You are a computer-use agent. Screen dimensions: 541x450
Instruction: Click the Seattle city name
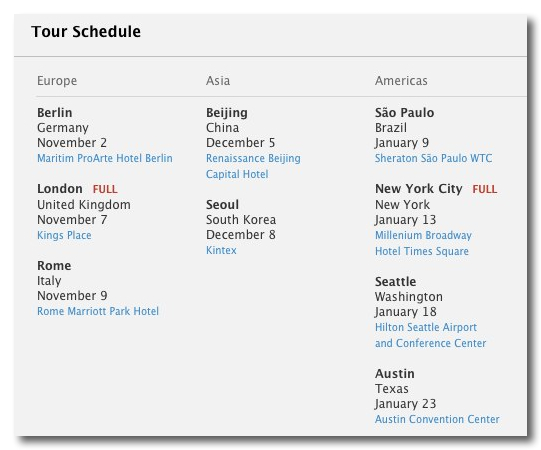[395, 282]
